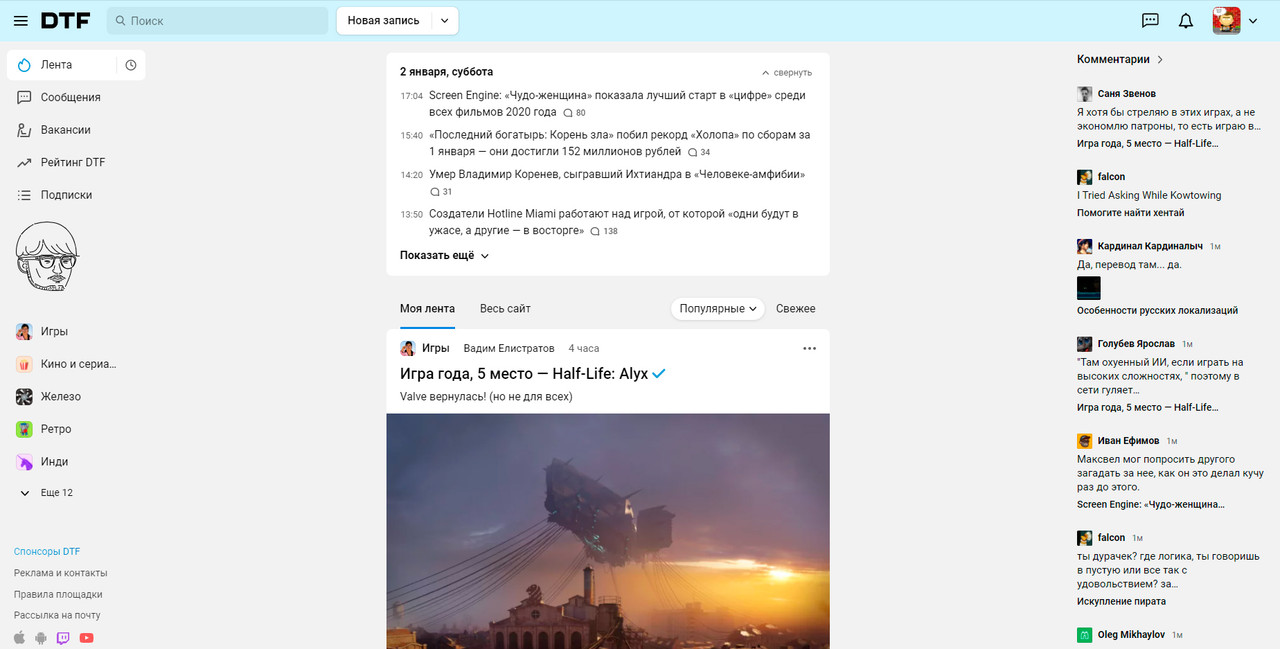Open Правила площадки link

point(58,594)
